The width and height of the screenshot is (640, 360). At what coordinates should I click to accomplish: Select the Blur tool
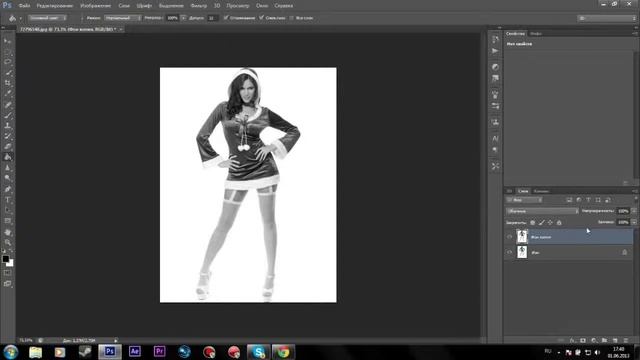click(x=7, y=168)
